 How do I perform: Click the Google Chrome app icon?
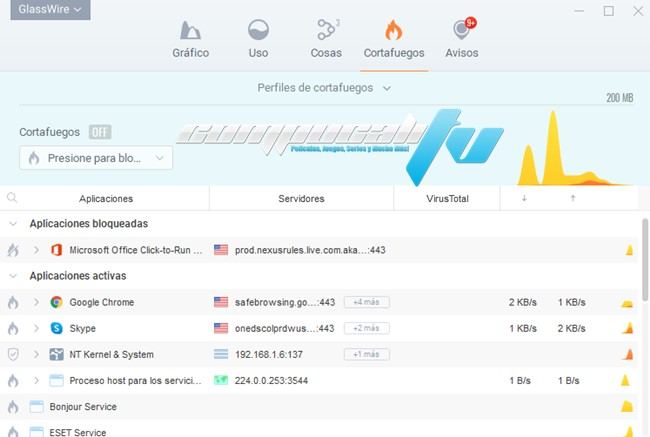(x=56, y=302)
